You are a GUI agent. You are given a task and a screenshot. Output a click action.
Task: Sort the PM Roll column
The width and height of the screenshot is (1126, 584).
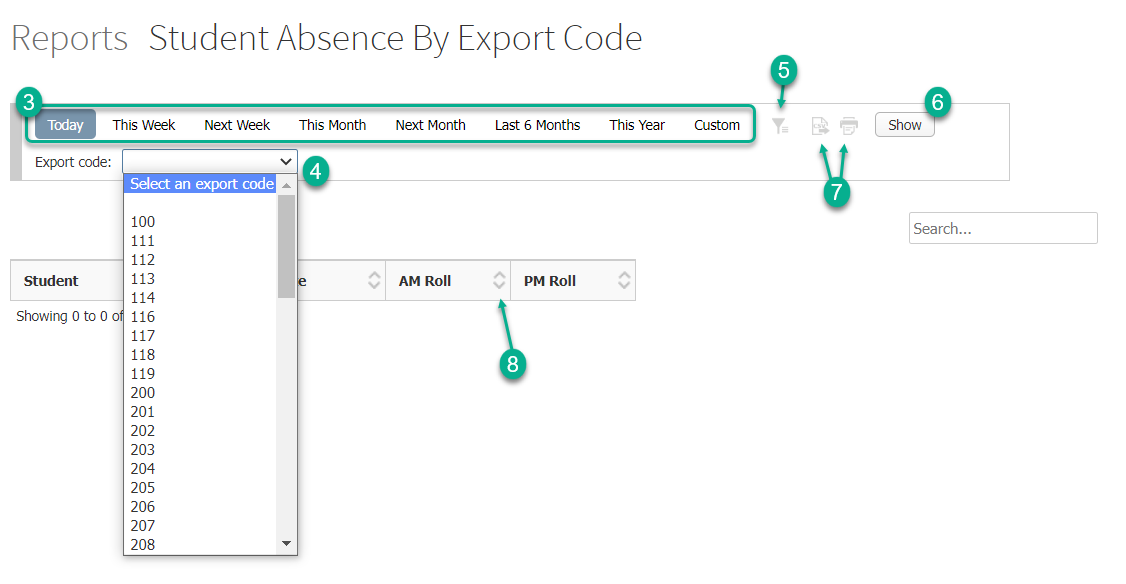coord(625,280)
